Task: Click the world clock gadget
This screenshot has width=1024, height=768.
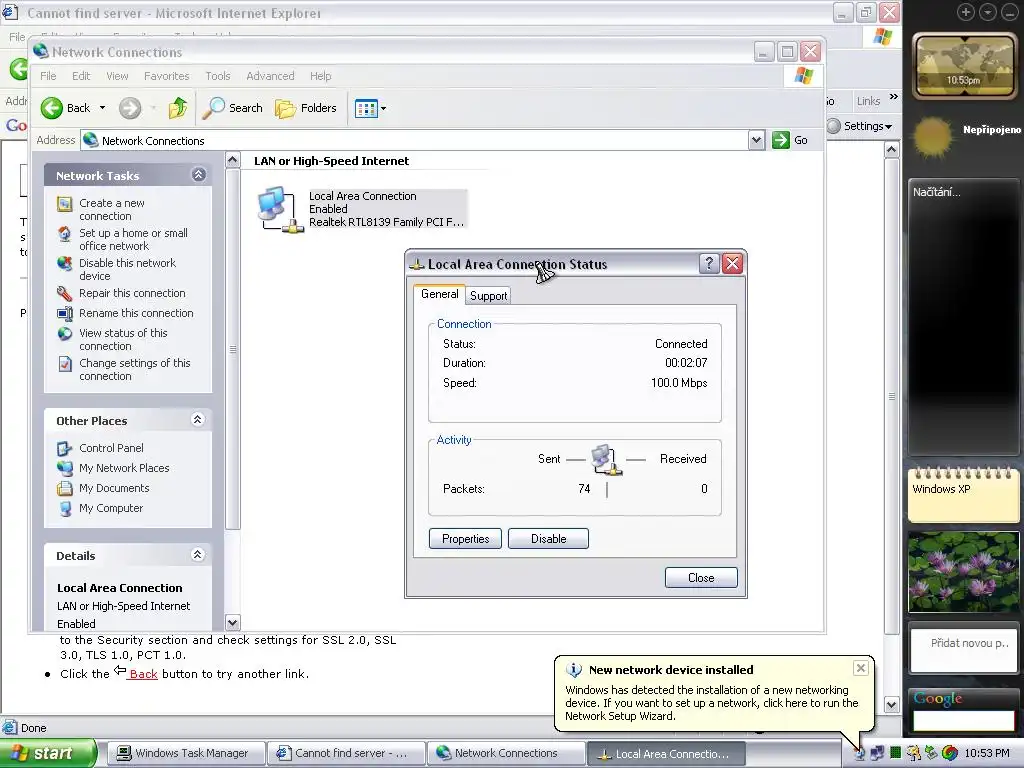Action: pyautogui.click(x=964, y=67)
